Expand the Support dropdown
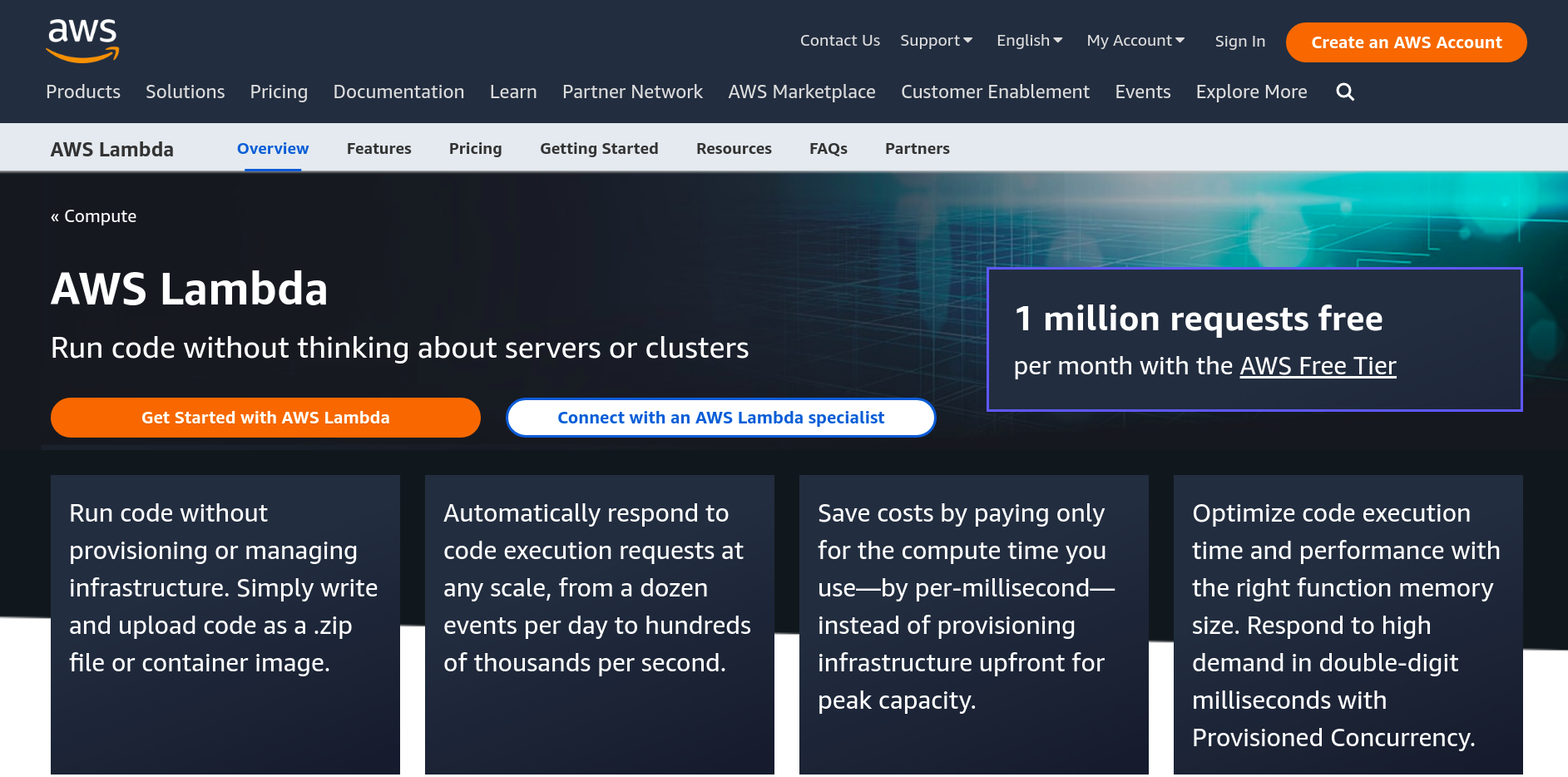This screenshot has width=1568, height=777. [936, 40]
